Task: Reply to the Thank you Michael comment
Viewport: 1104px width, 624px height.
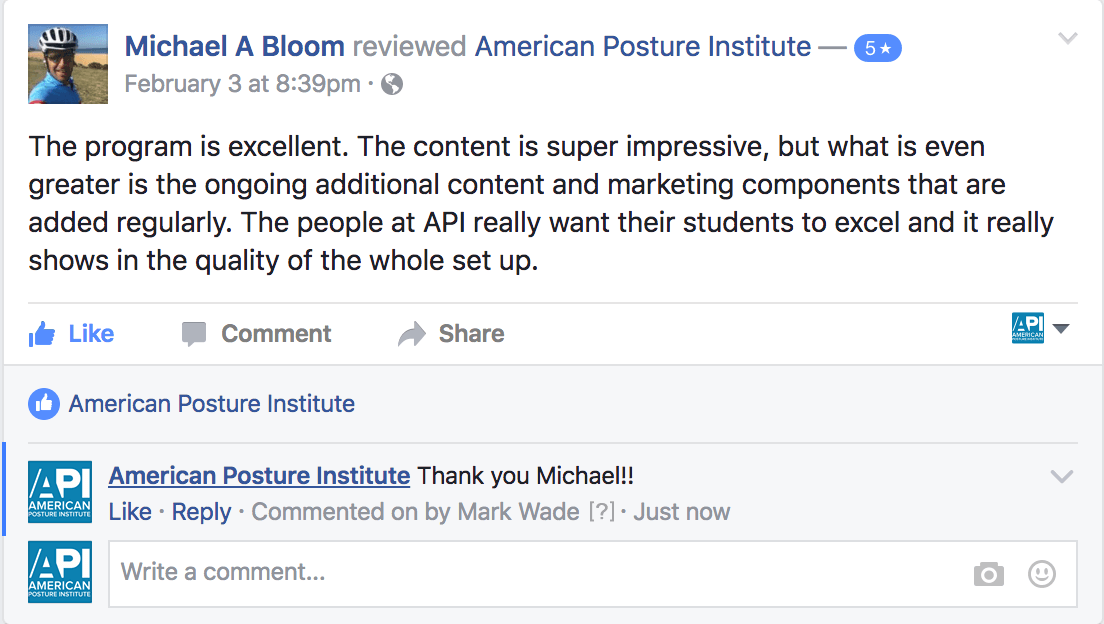Action: click(201, 512)
